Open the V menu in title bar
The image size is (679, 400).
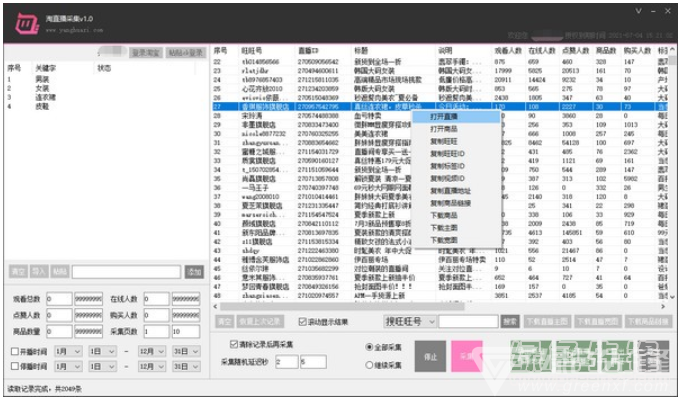(x=638, y=11)
